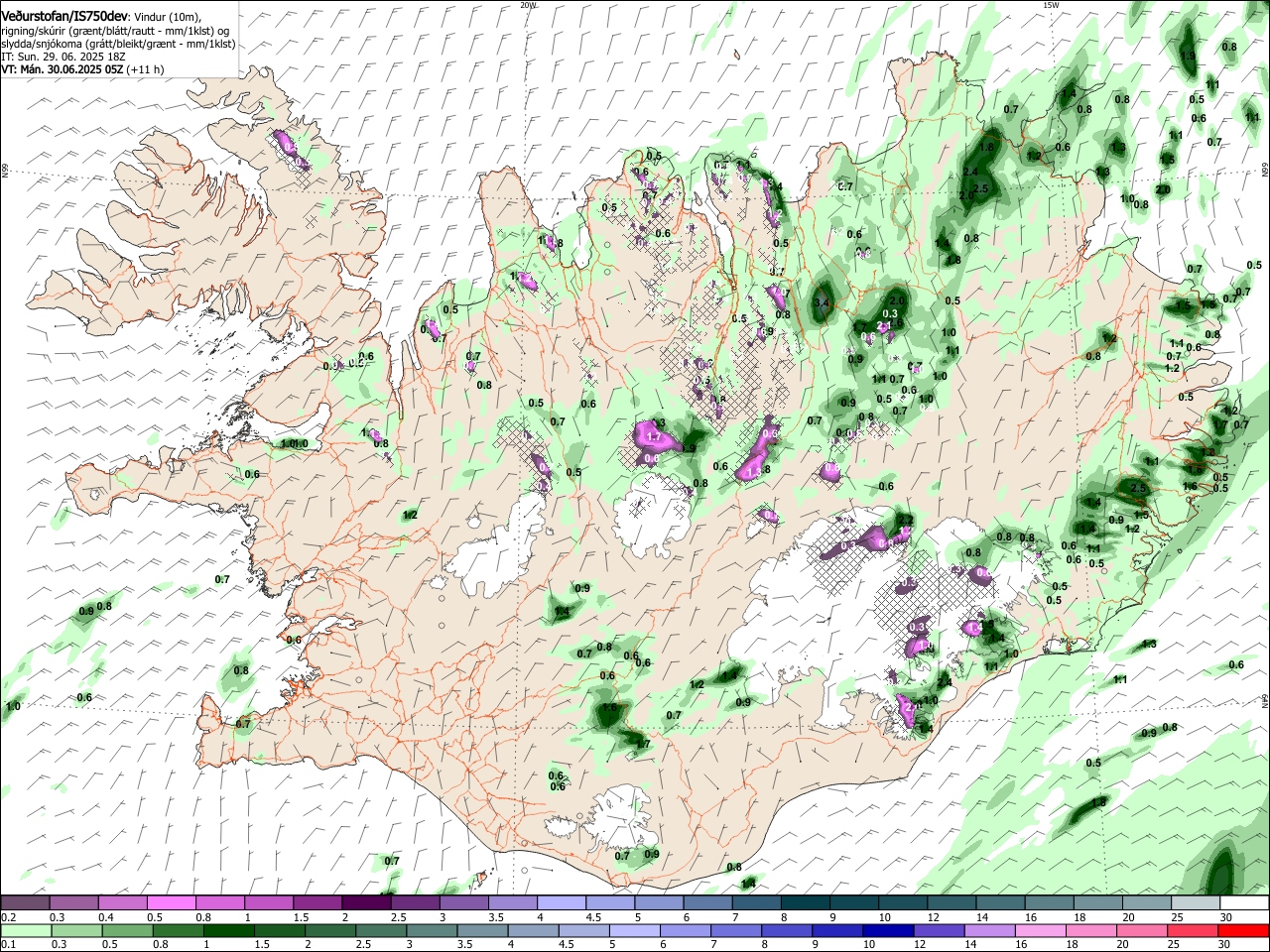The height and width of the screenshot is (952, 1270).
Task: Select lower blue swatch between 7 and 8
Action: pyautogui.click(x=736, y=930)
